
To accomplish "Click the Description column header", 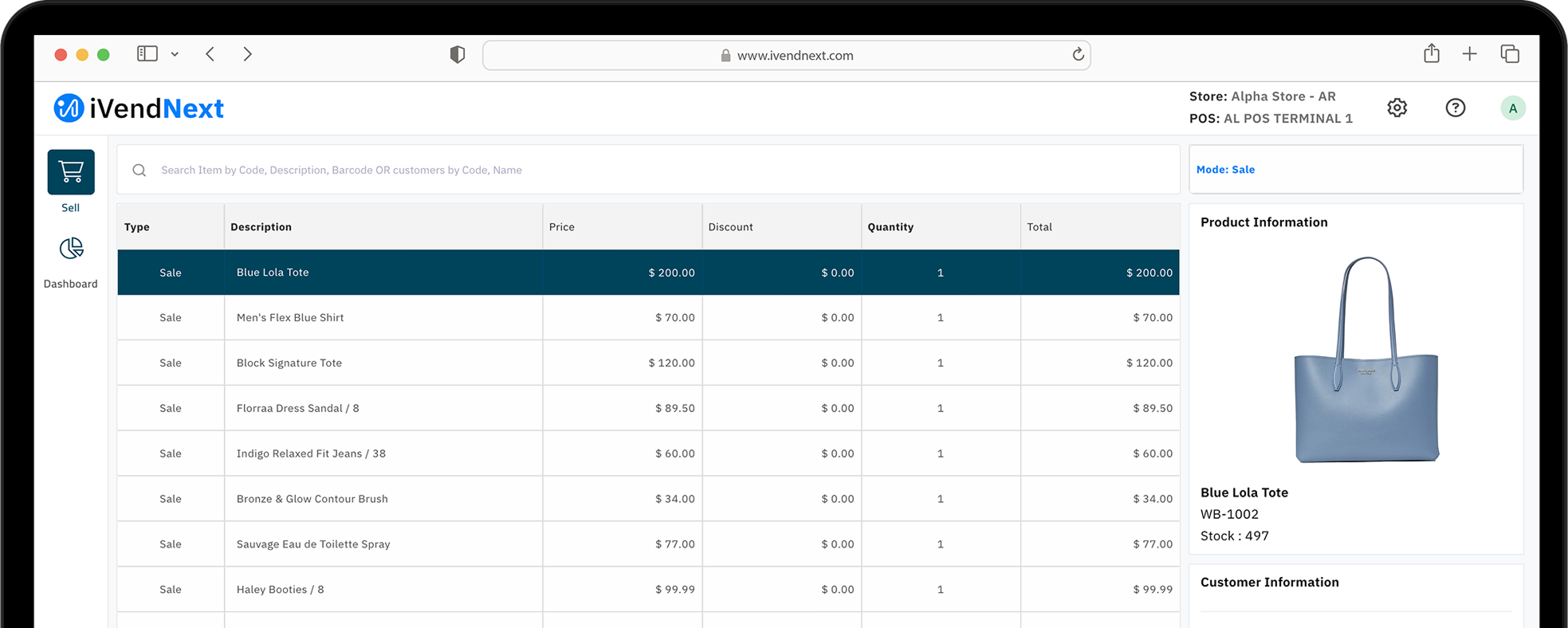I will 261,227.
